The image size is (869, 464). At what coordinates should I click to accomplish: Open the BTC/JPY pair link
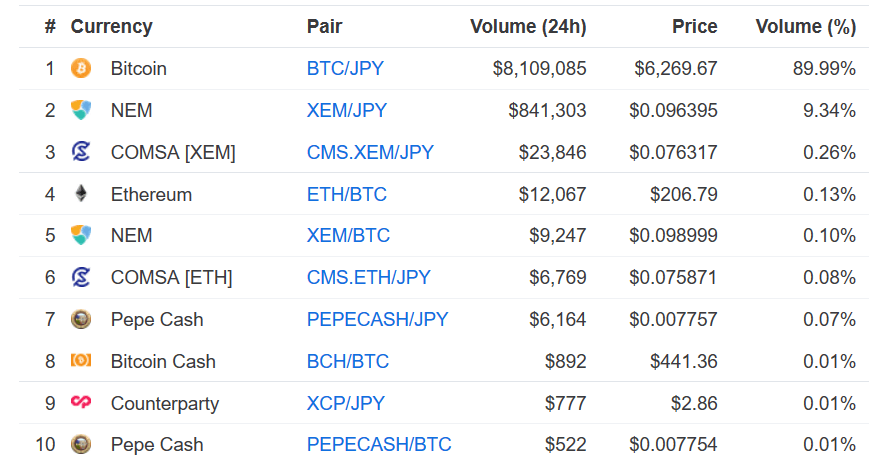tap(345, 68)
